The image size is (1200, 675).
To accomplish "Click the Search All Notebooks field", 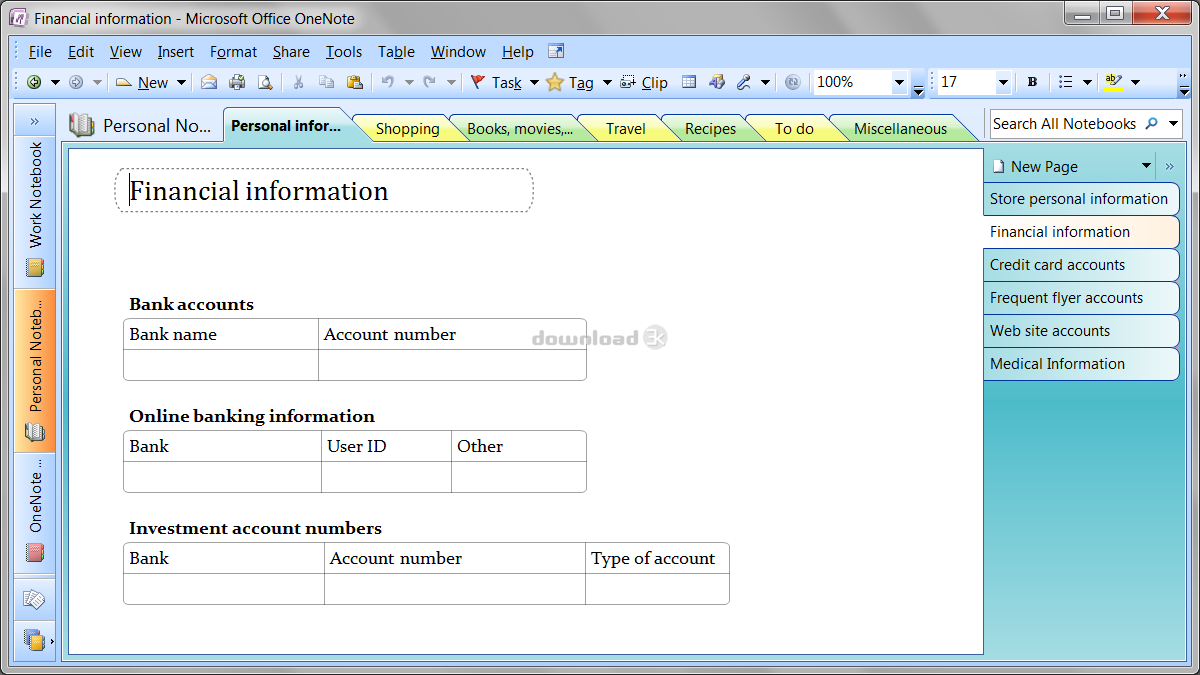I will (1063, 124).
